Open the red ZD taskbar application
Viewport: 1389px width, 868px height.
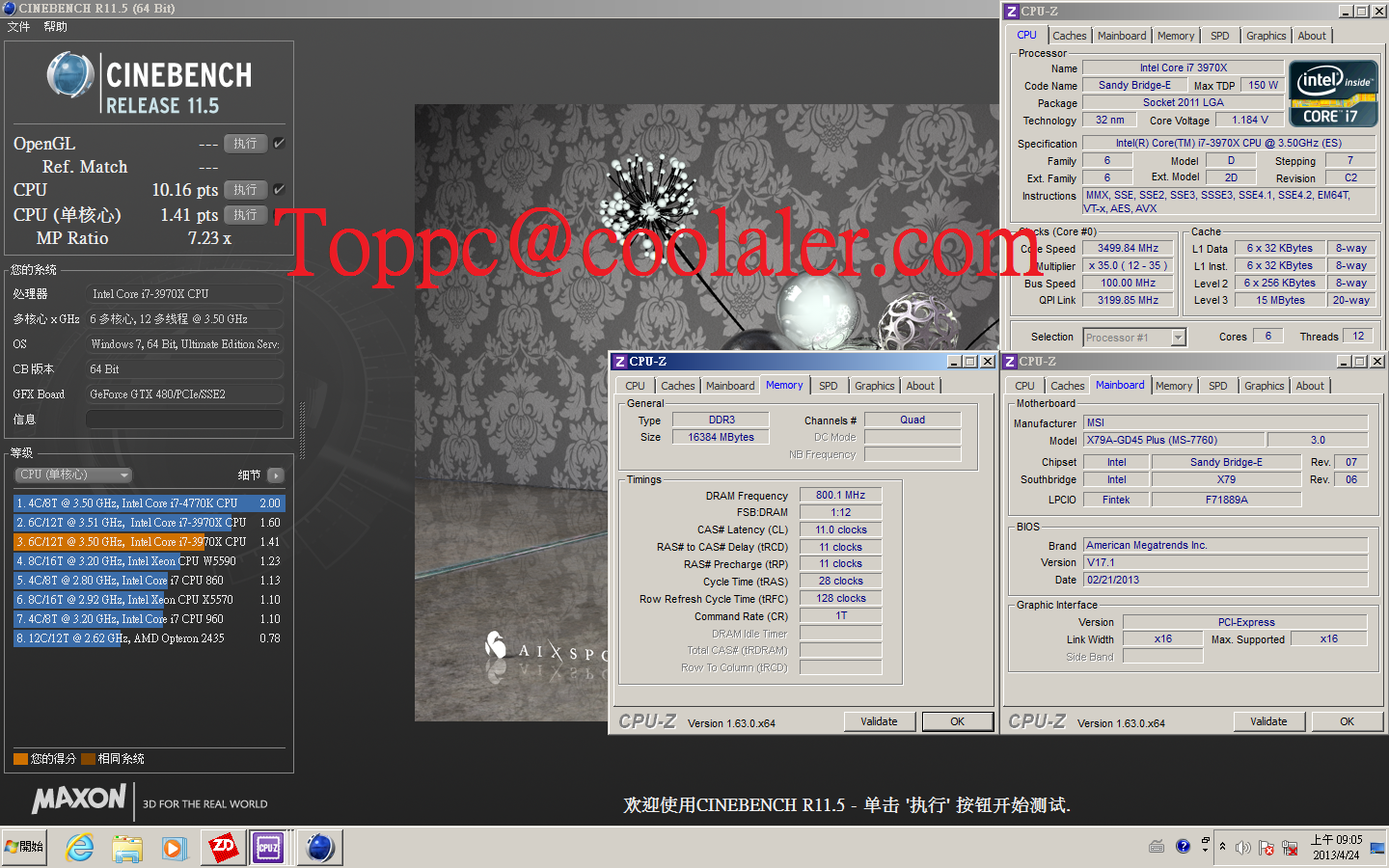[x=223, y=848]
